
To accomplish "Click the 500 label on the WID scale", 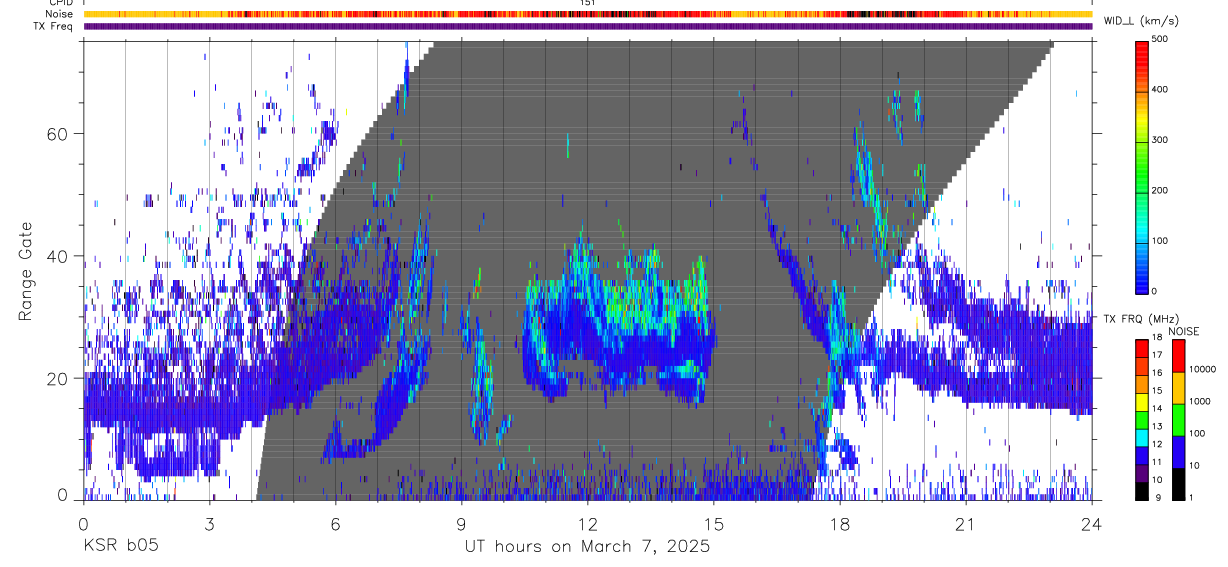I will [x=1162, y=40].
